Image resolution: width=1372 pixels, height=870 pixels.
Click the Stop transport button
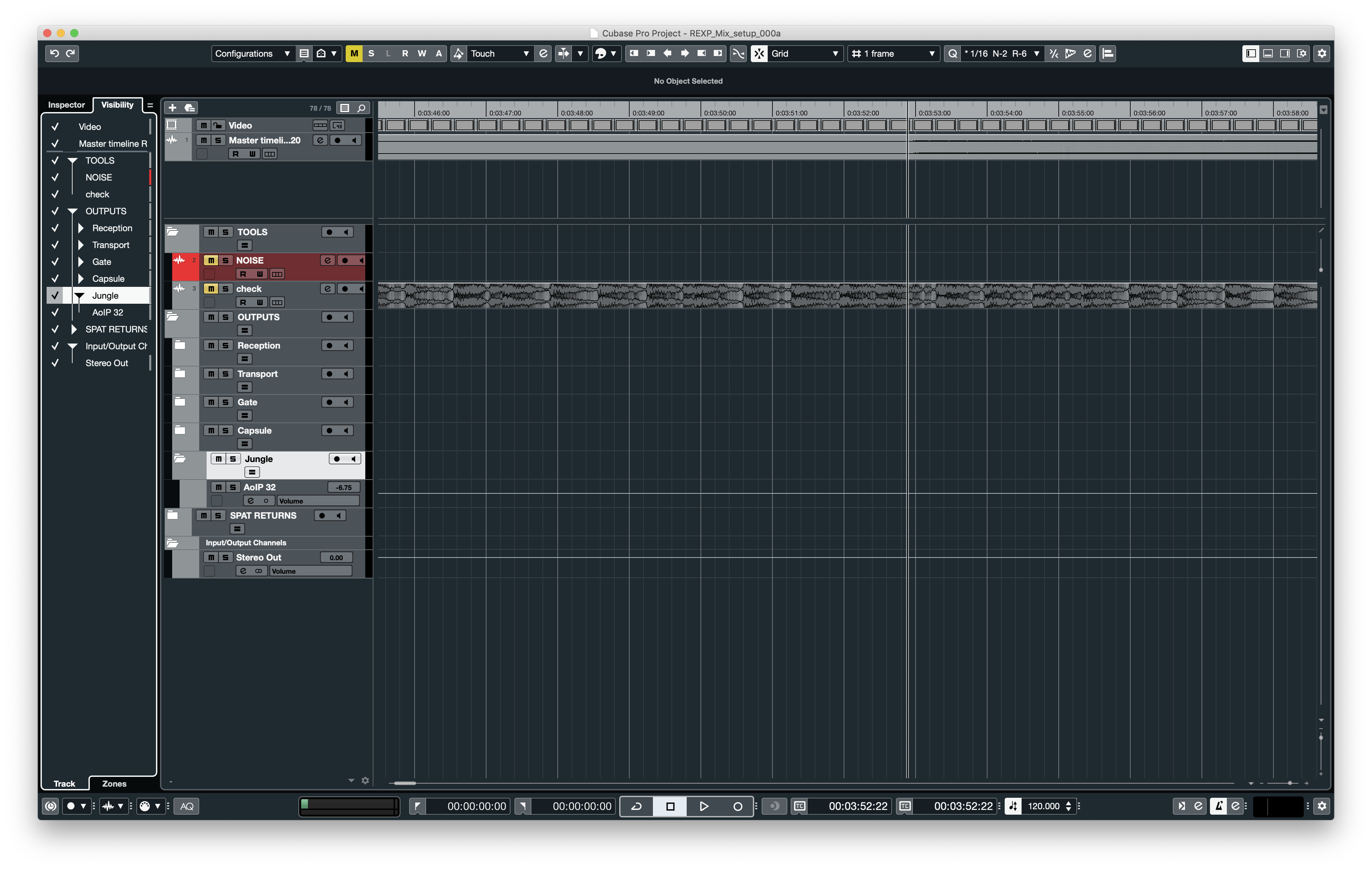point(670,806)
